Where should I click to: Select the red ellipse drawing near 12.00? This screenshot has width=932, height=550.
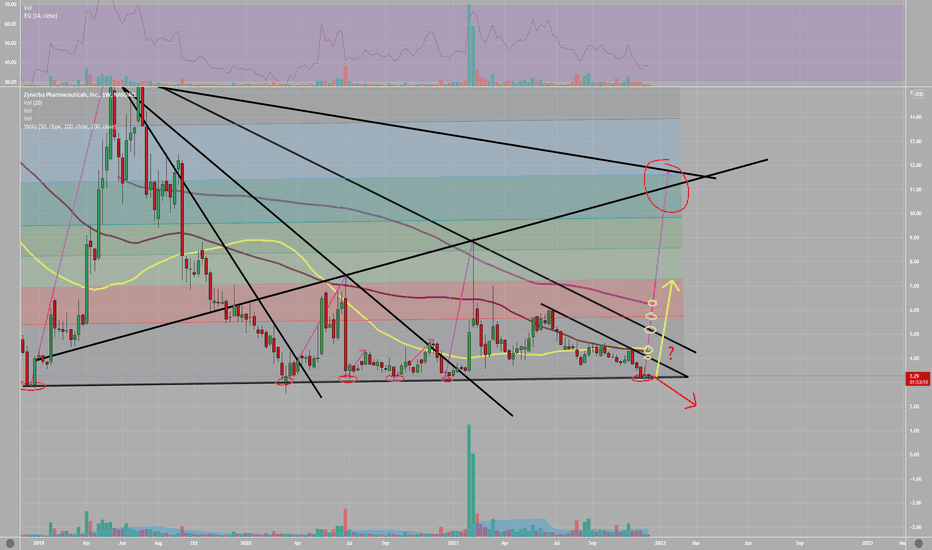(667, 186)
